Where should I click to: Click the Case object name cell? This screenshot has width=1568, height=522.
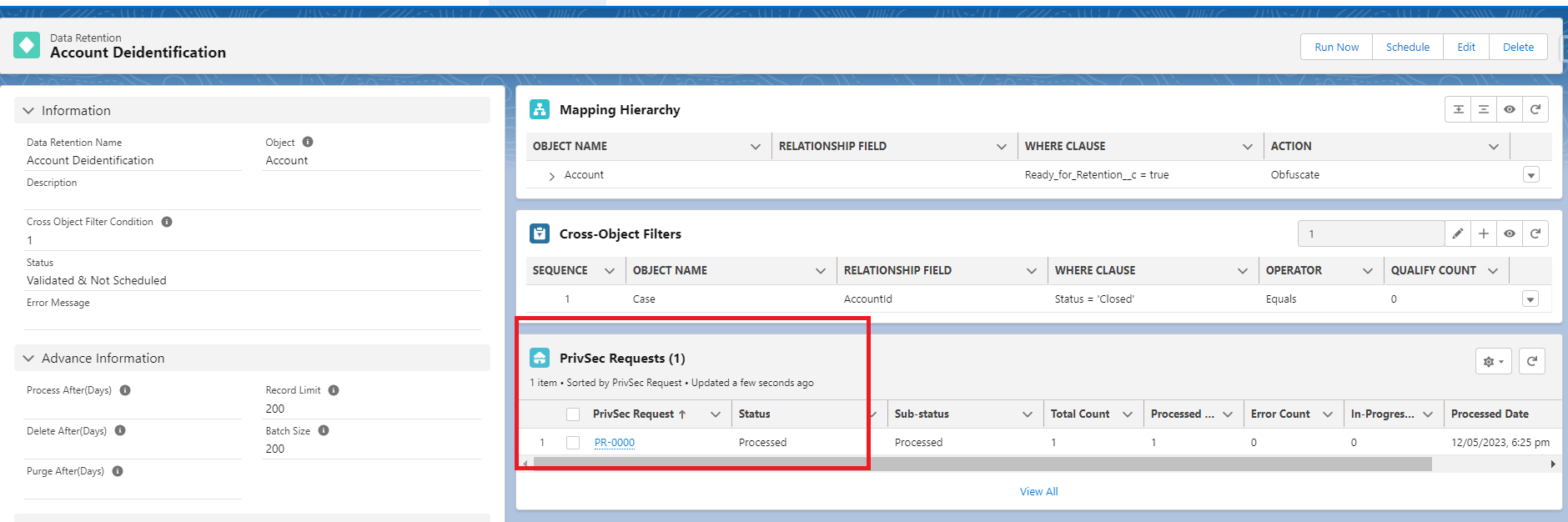[644, 299]
